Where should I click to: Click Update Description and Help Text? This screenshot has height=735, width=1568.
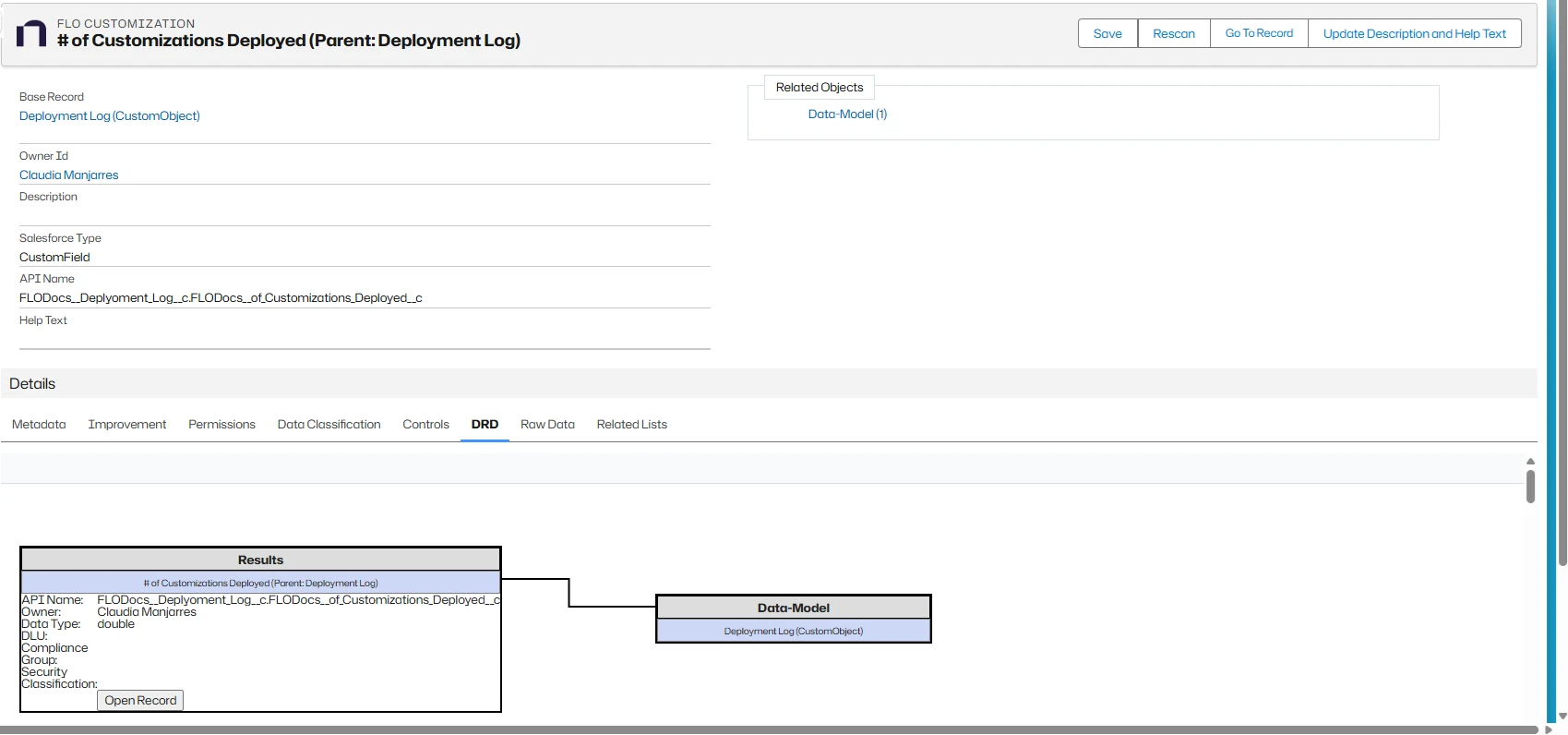tap(1414, 33)
